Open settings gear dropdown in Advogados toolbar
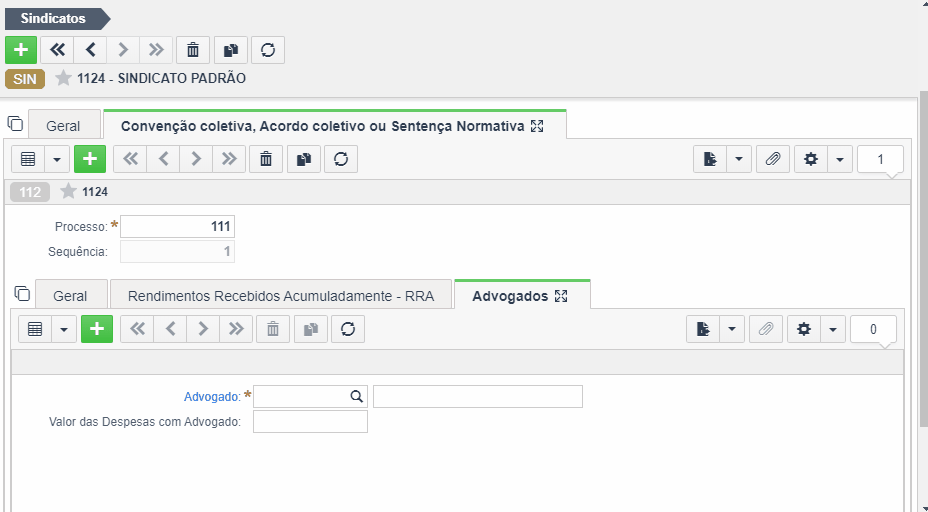928x512 pixels. point(833,329)
